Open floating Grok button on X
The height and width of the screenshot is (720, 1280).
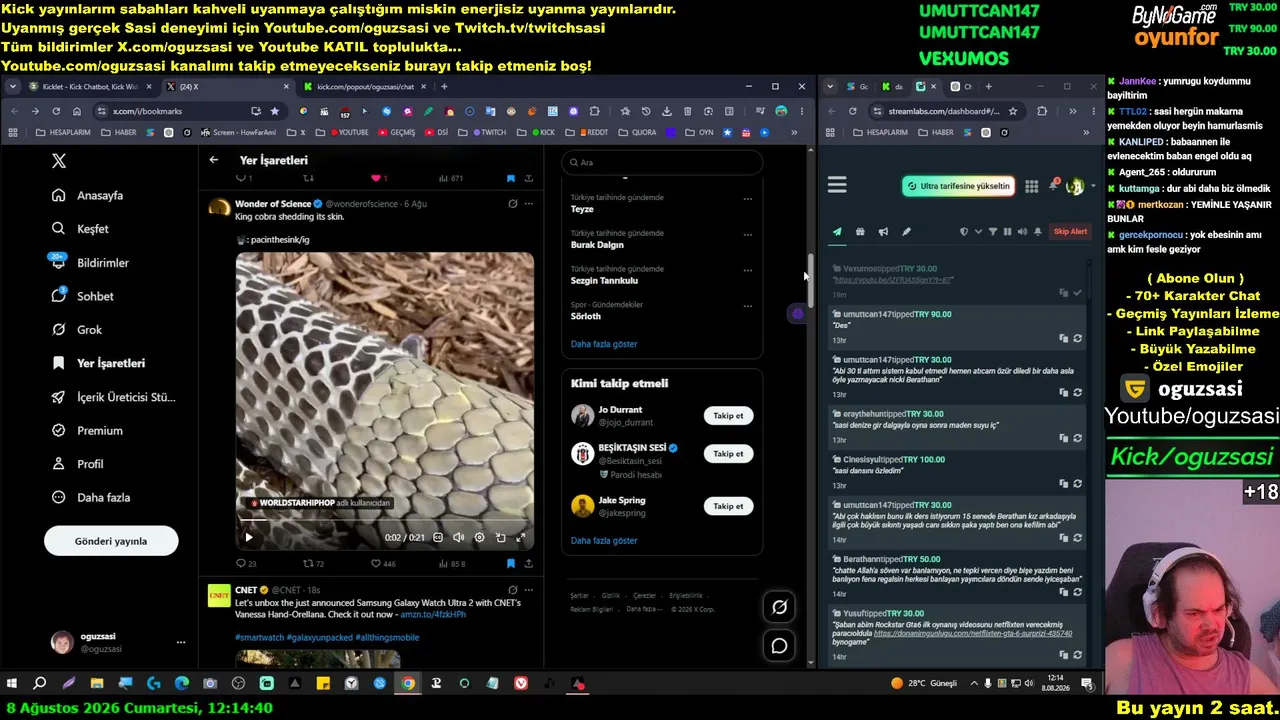pyautogui.click(x=779, y=606)
